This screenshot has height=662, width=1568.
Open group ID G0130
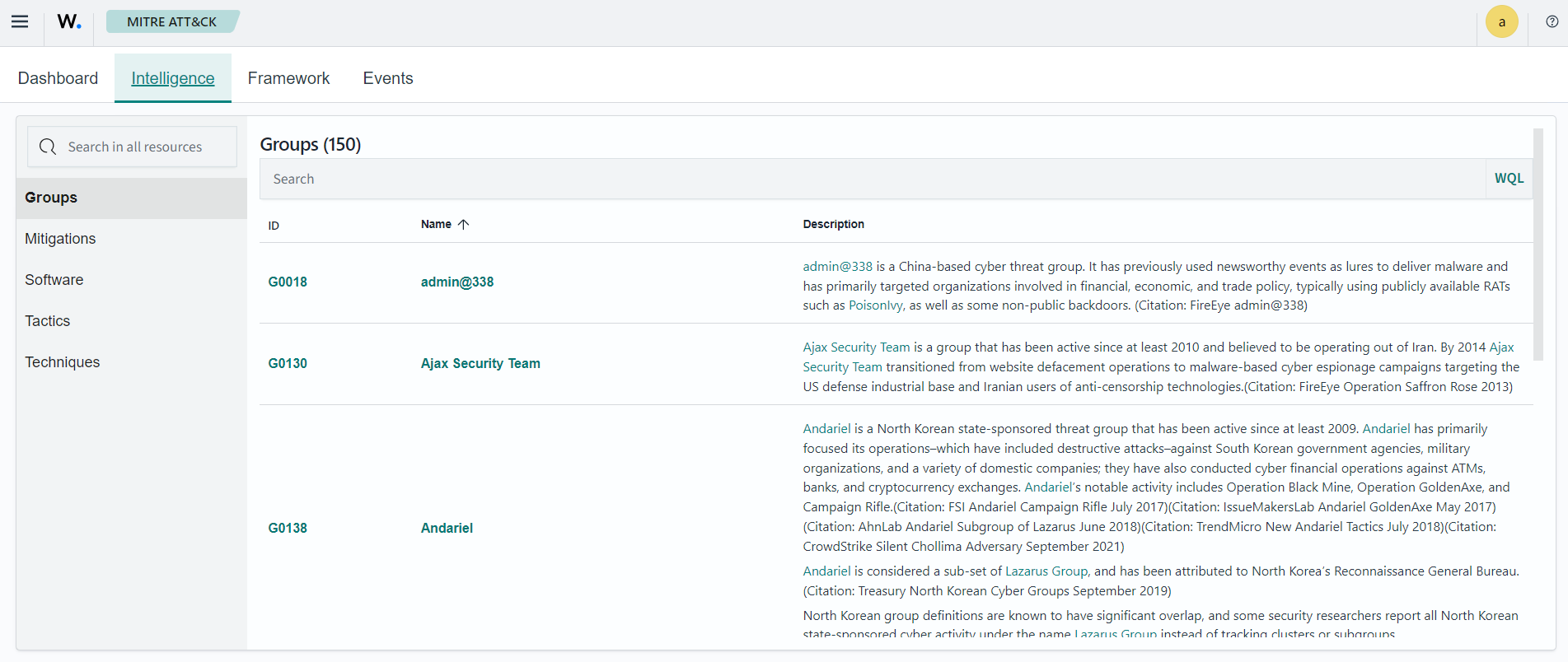tap(288, 363)
